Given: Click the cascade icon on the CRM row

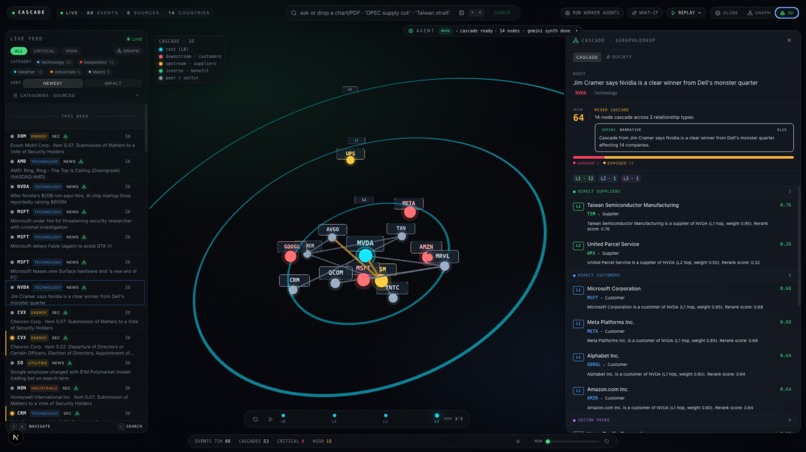Looking at the screenshot, I should point(77,413).
